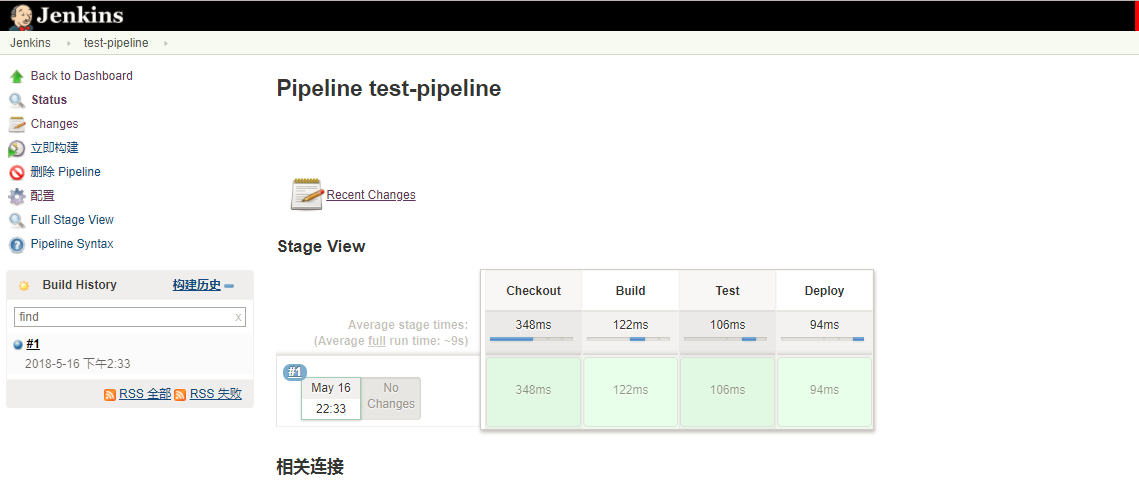Click the #1 build badge in Stage View
The image size is (1139, 497).
(x=294, y=372)
